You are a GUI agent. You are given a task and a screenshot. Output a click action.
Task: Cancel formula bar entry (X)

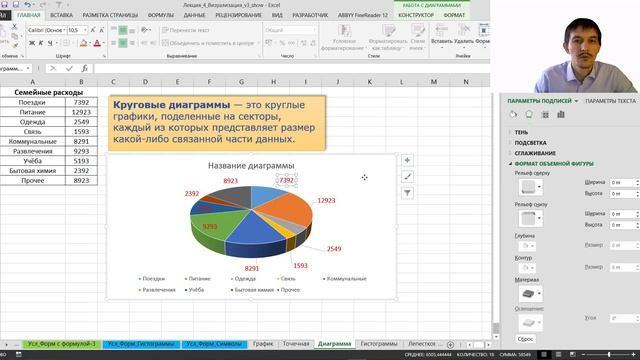(x=53, y=68)
